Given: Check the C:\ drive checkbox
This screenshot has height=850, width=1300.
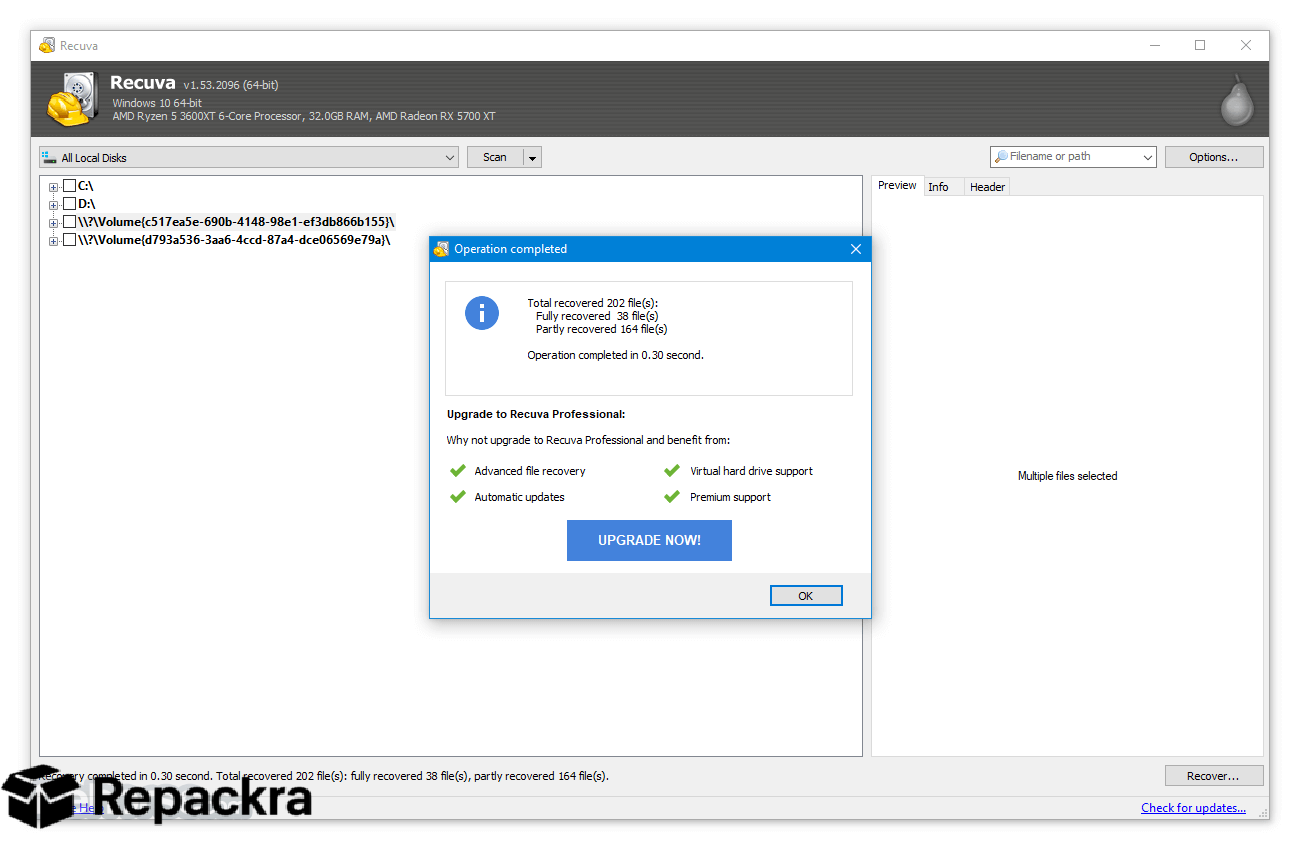Looking at the screenshot, I should pyautogui.click(x=69, y=186).
